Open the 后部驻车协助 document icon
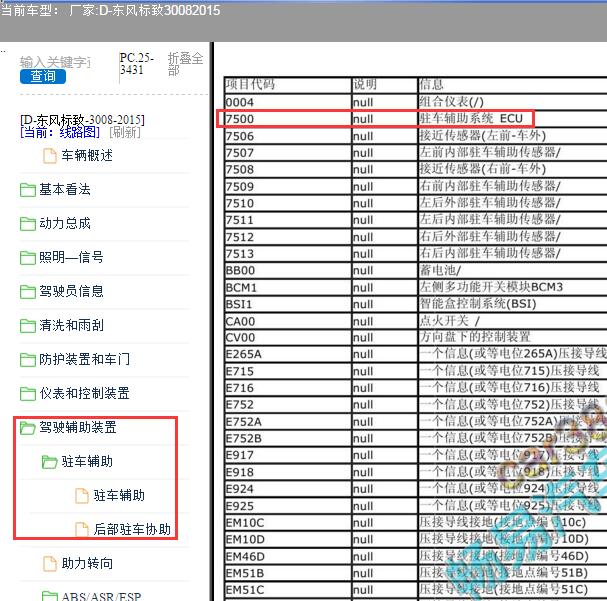 pyautogui.click(x=82, y=529)
